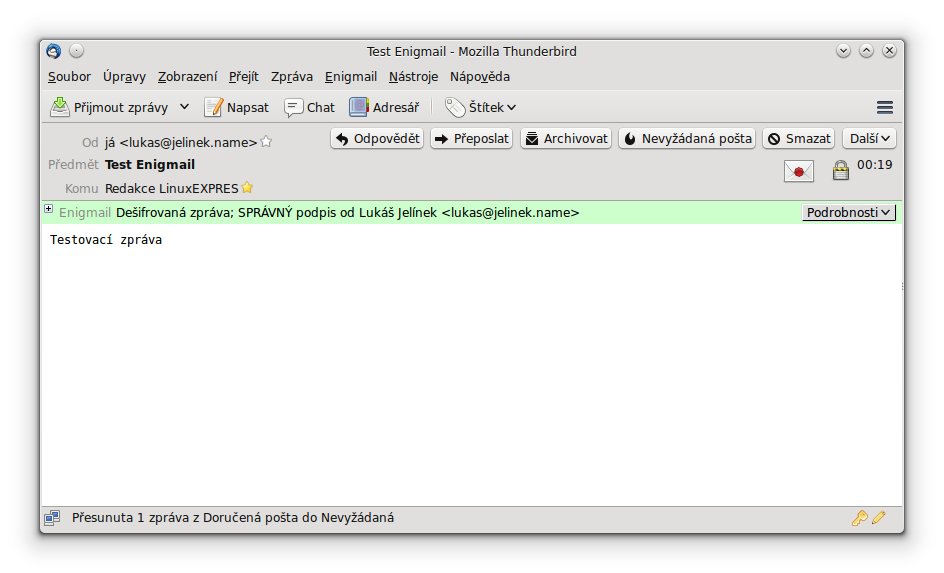Maximize the window with the up-chevron button
The height and width of the screenshot is (573, 944).
click(866, 51)
